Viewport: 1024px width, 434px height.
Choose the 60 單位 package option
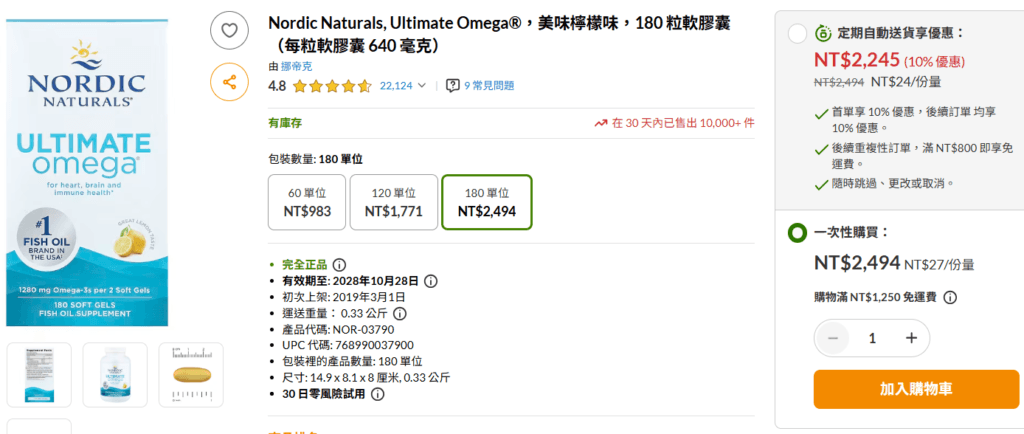(x=307, y=202)
